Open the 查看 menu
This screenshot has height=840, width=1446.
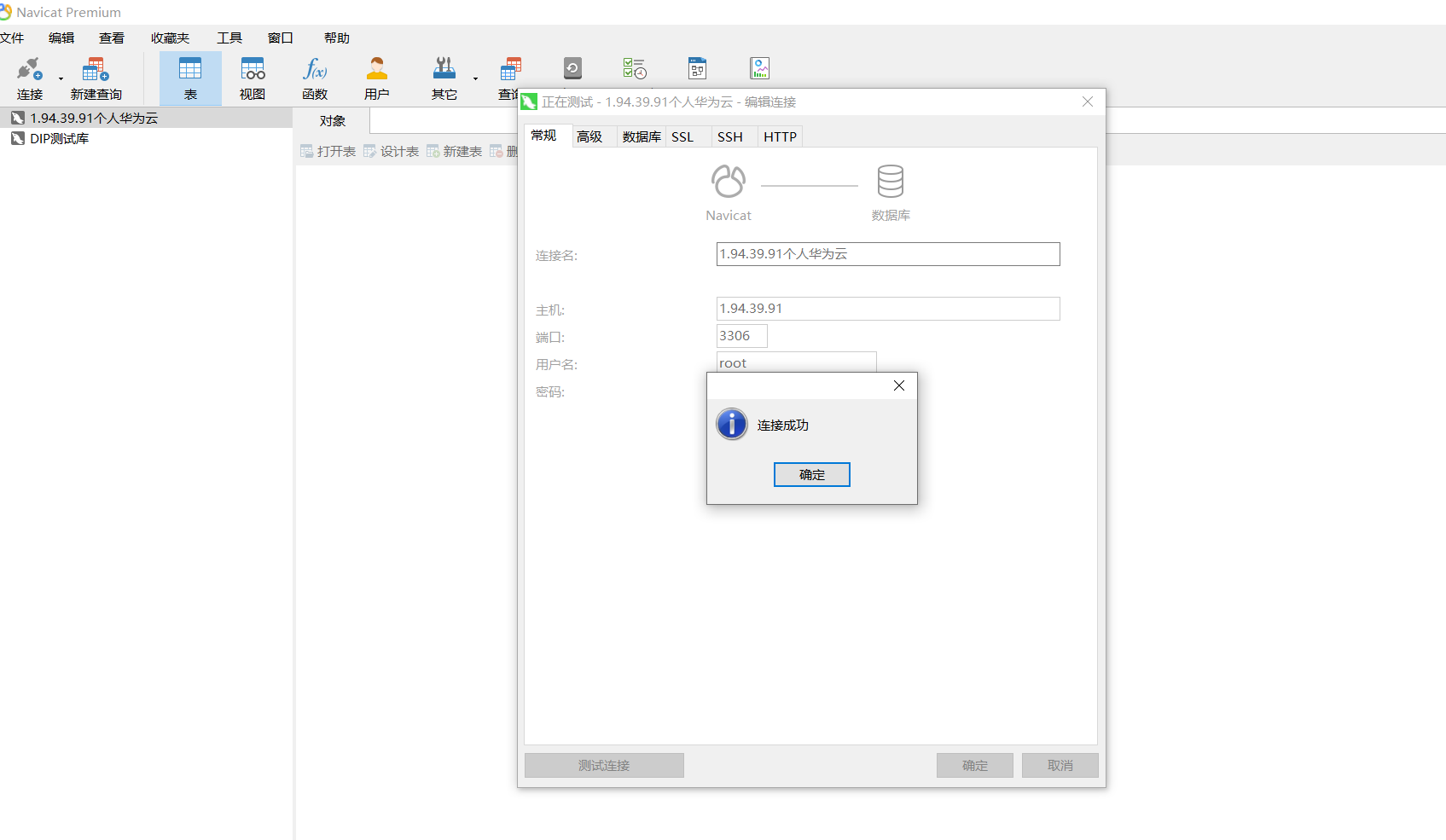point(112,38)
